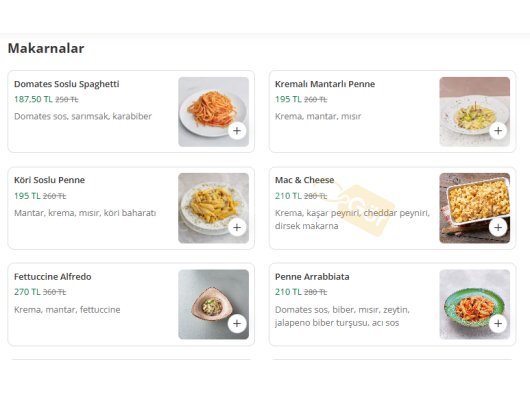Click the Penne Arrabbiata ingredients description

[x=342, y=316]
